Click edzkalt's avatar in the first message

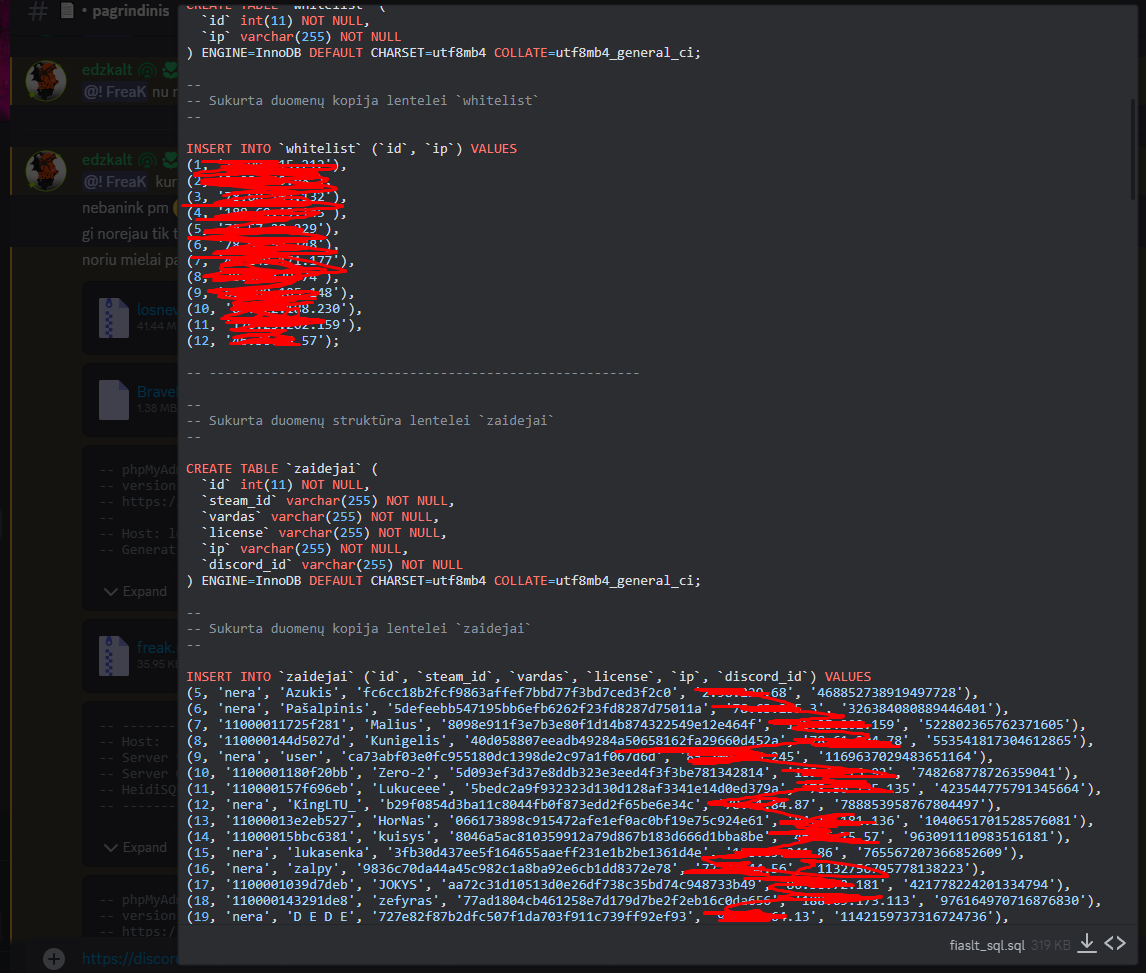(x=46, y=81)
